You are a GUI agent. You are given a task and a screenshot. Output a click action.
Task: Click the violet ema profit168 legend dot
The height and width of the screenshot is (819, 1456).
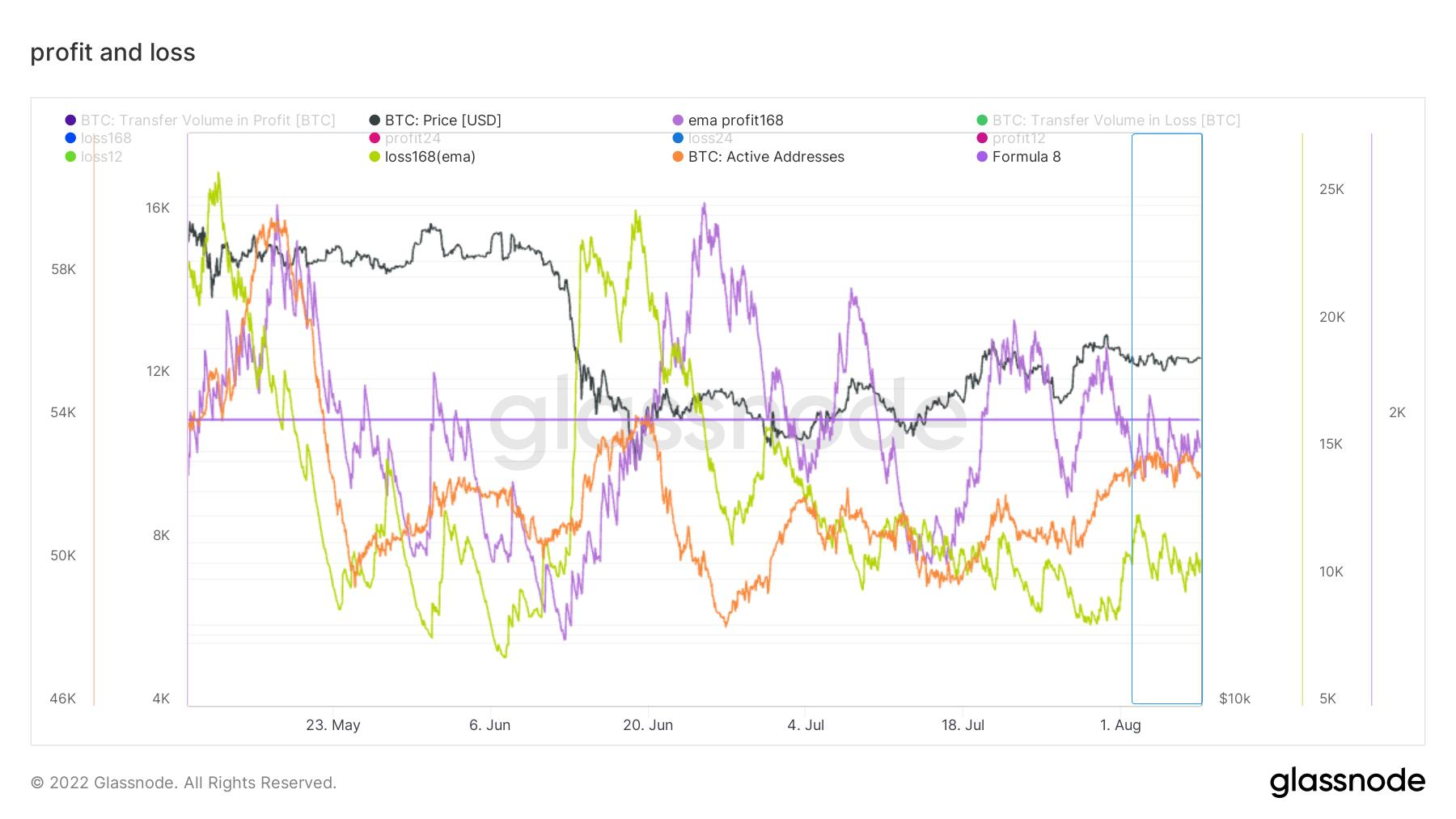pos(678,120)
